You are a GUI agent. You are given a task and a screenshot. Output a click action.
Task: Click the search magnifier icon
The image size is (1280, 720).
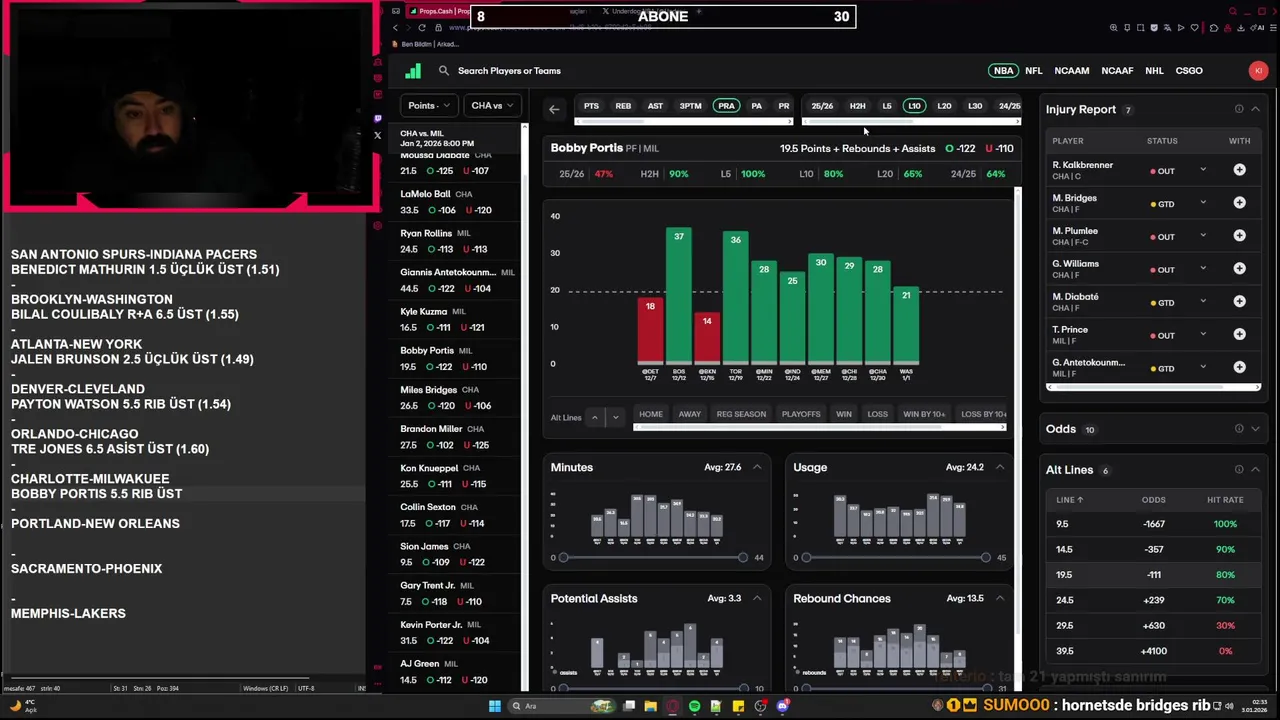click(444, 71)
